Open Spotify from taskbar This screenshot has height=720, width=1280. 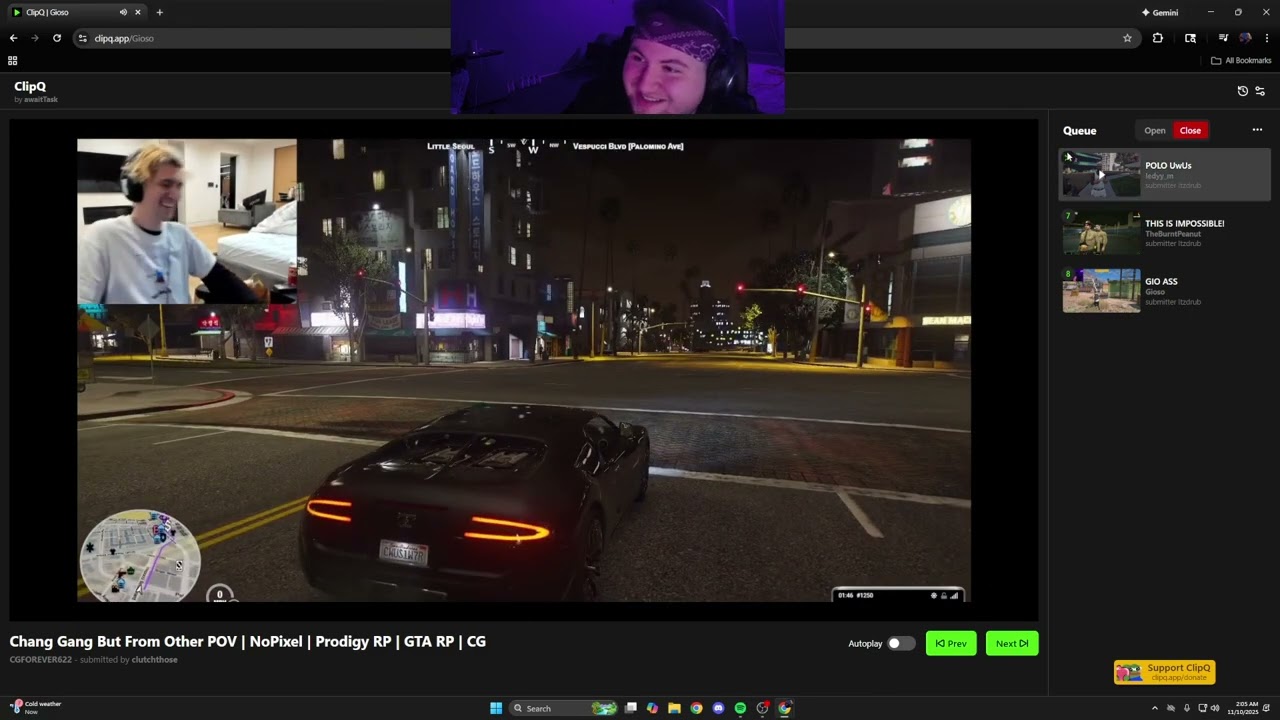740,708
